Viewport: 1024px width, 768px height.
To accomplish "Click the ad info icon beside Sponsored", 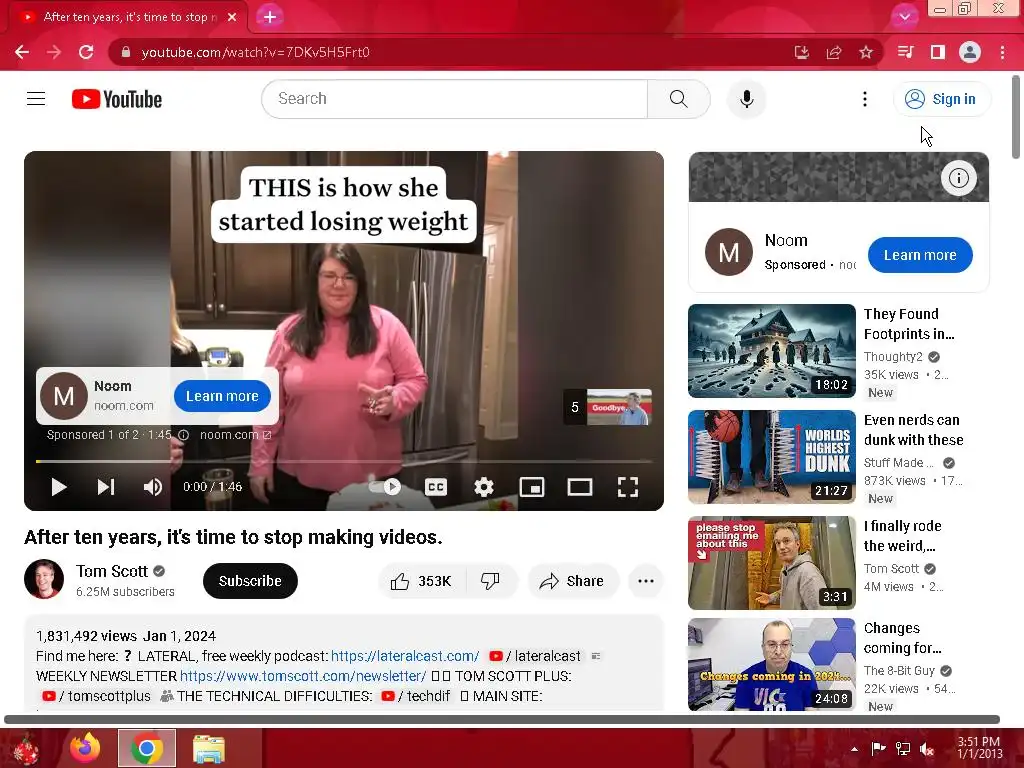I will pos(184,434).
